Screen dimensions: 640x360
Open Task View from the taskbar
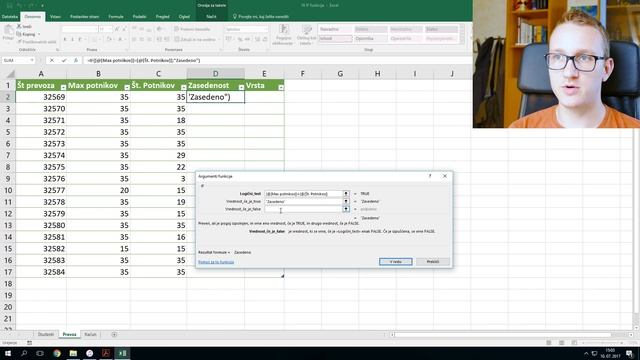pyautogui.click(x=40, y=353)
